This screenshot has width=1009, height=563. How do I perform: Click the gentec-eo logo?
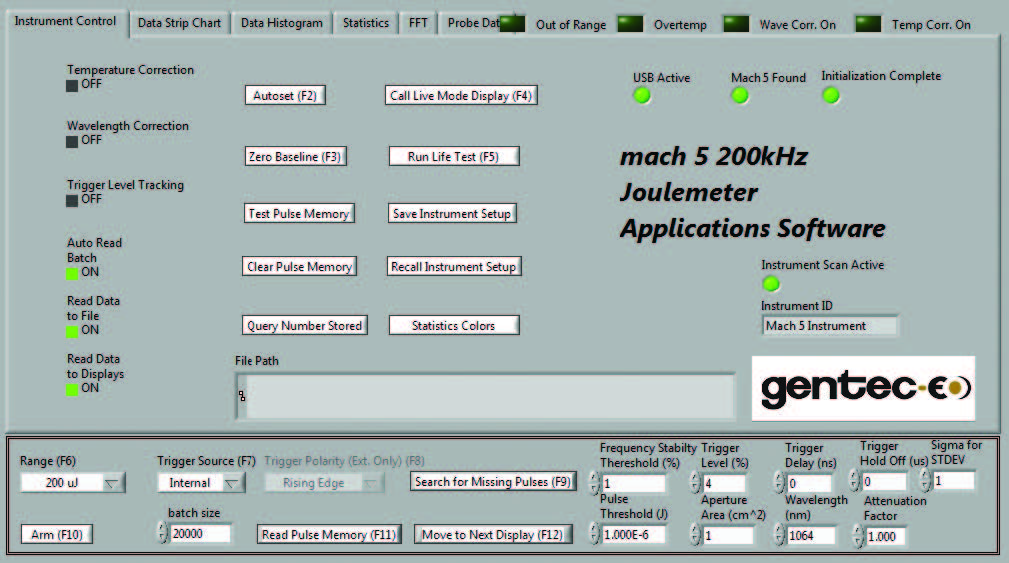pyautogui.click(x=863, y=388)
